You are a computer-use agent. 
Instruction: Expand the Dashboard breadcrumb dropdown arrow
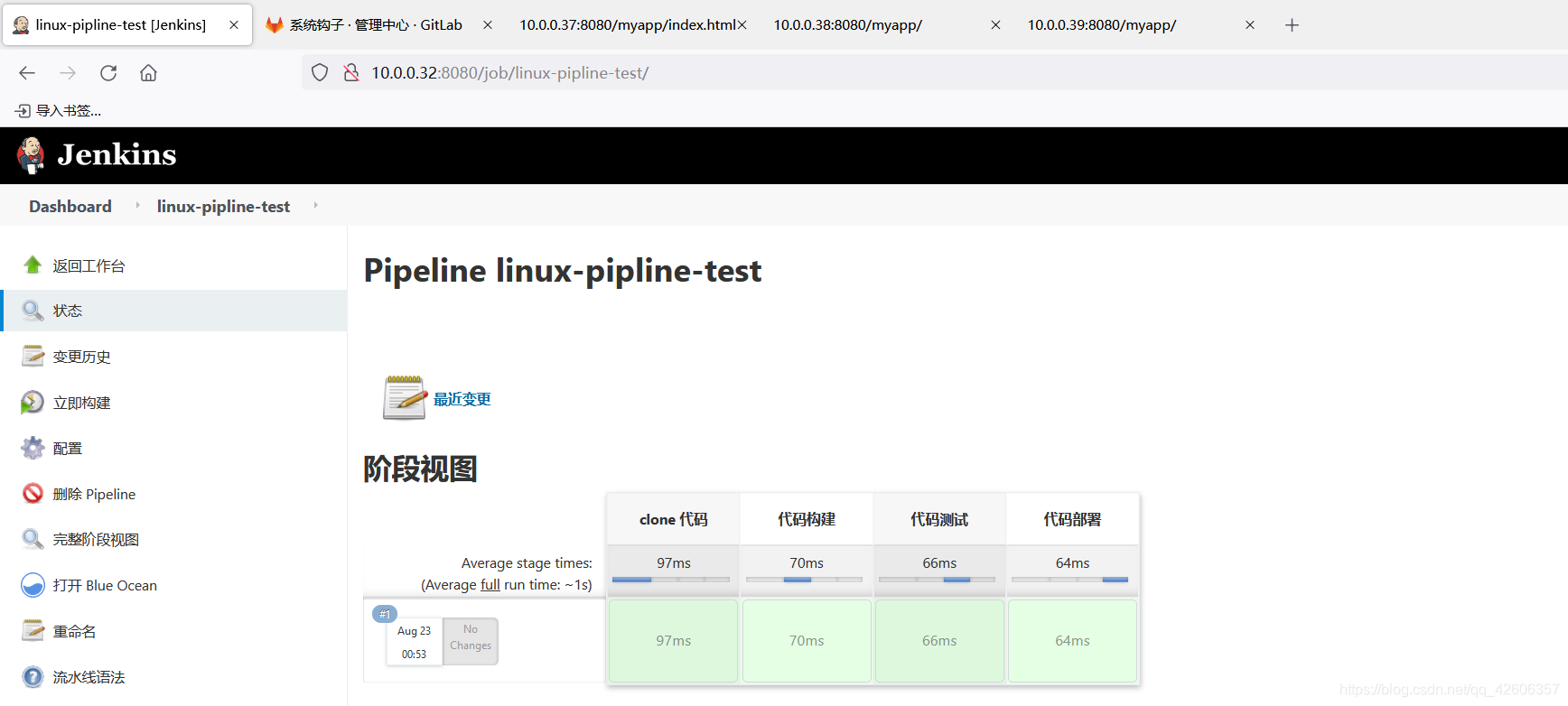pos(137,206)
